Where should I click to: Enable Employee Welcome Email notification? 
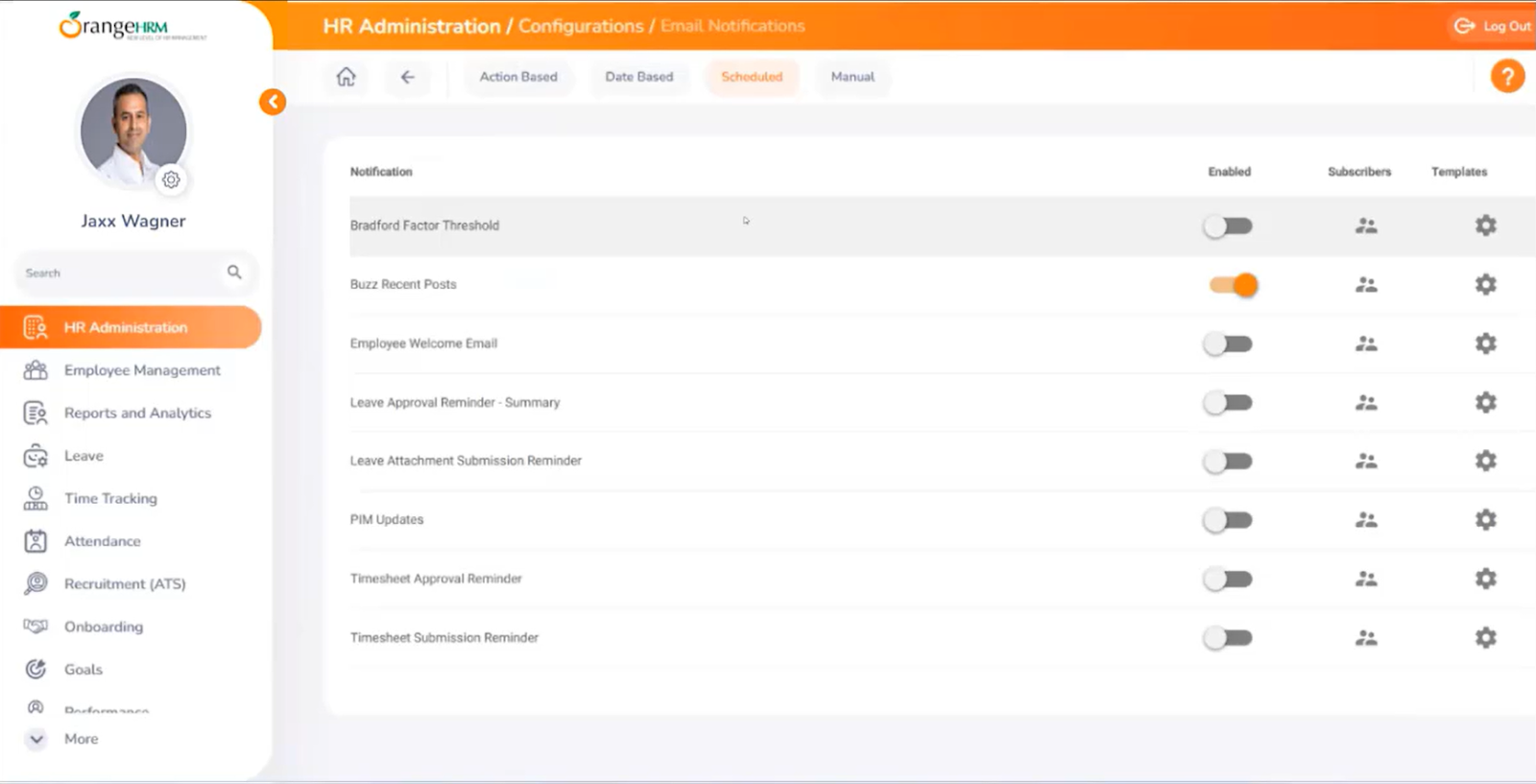coord(1229,344)
